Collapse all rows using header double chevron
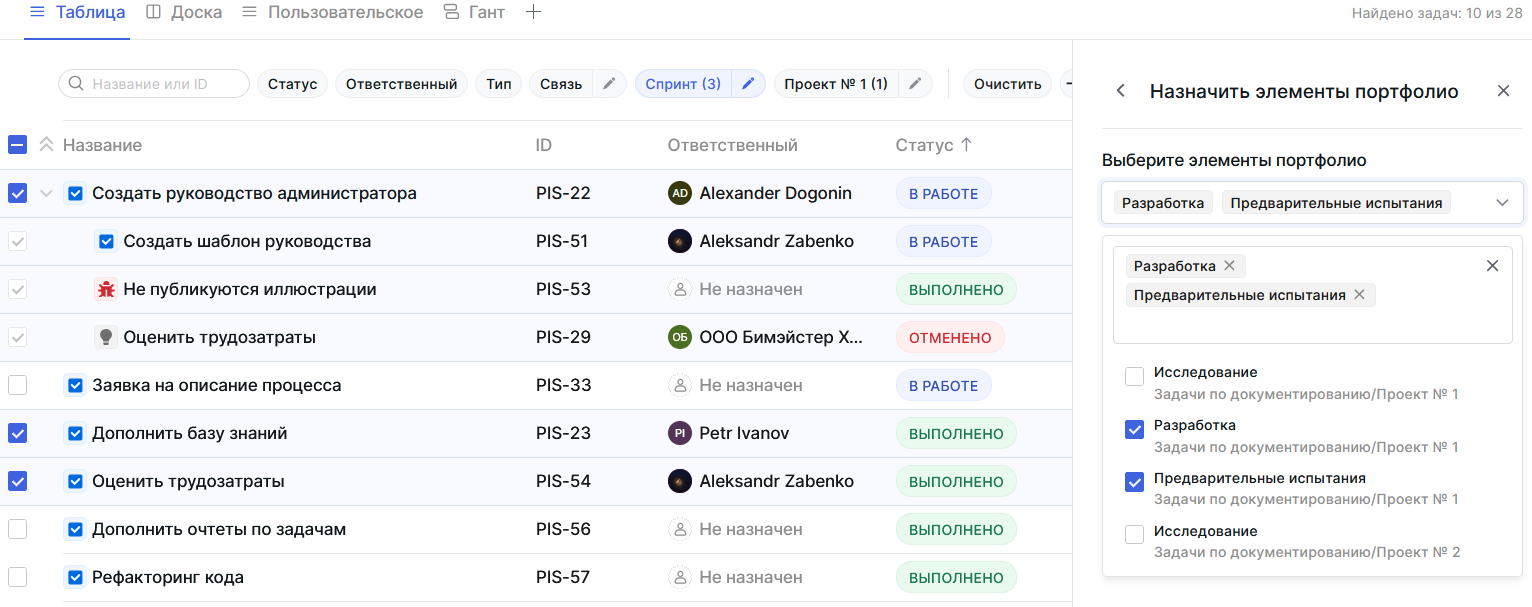The image size is (1532, 607). tap(45, 145)
